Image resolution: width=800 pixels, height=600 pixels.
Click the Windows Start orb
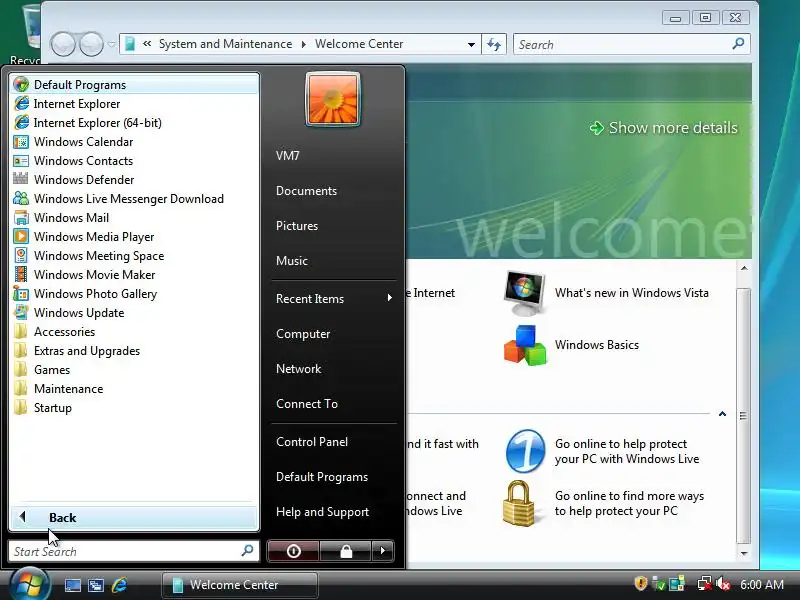(29, 584)
